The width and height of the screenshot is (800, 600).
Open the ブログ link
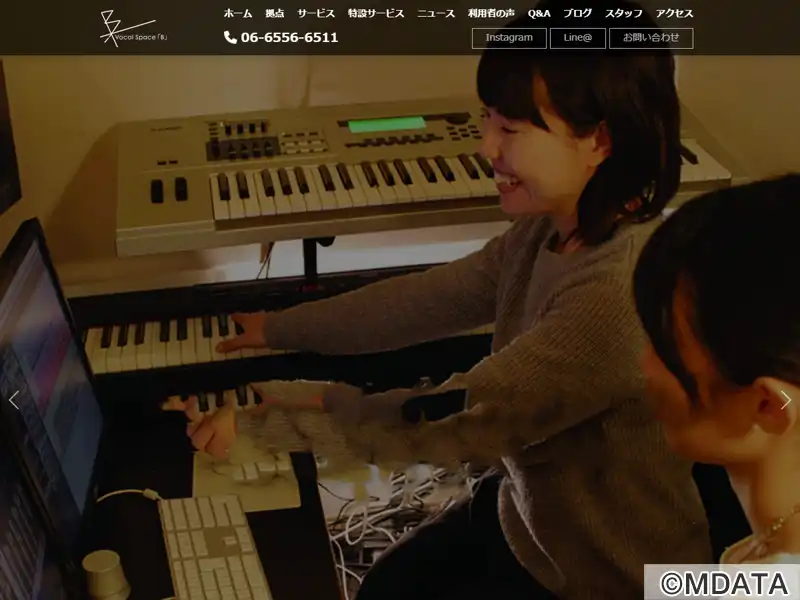coord(578,14)
